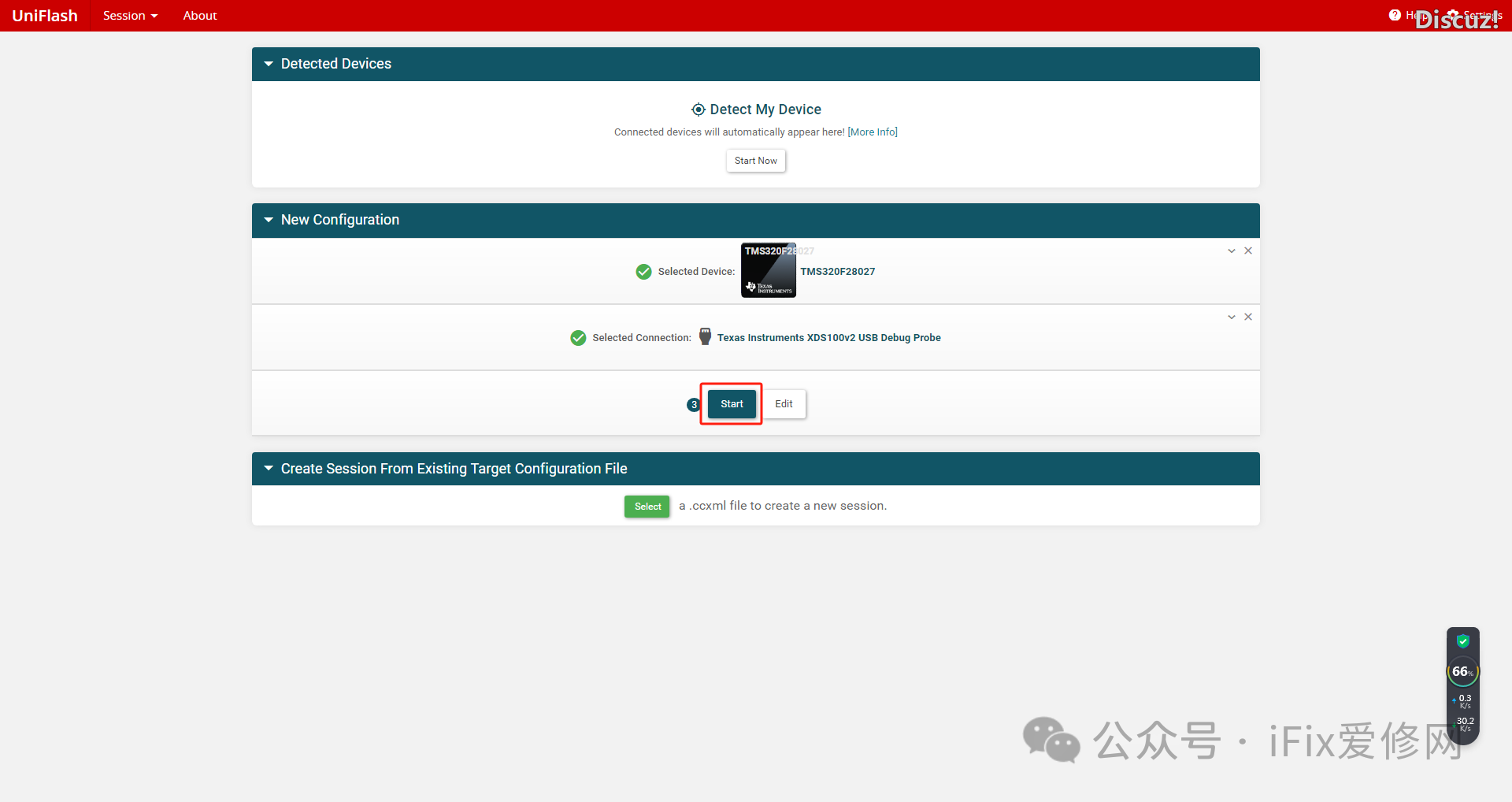Click the TMS320F28027 chip thumbnail

(768, 270)
